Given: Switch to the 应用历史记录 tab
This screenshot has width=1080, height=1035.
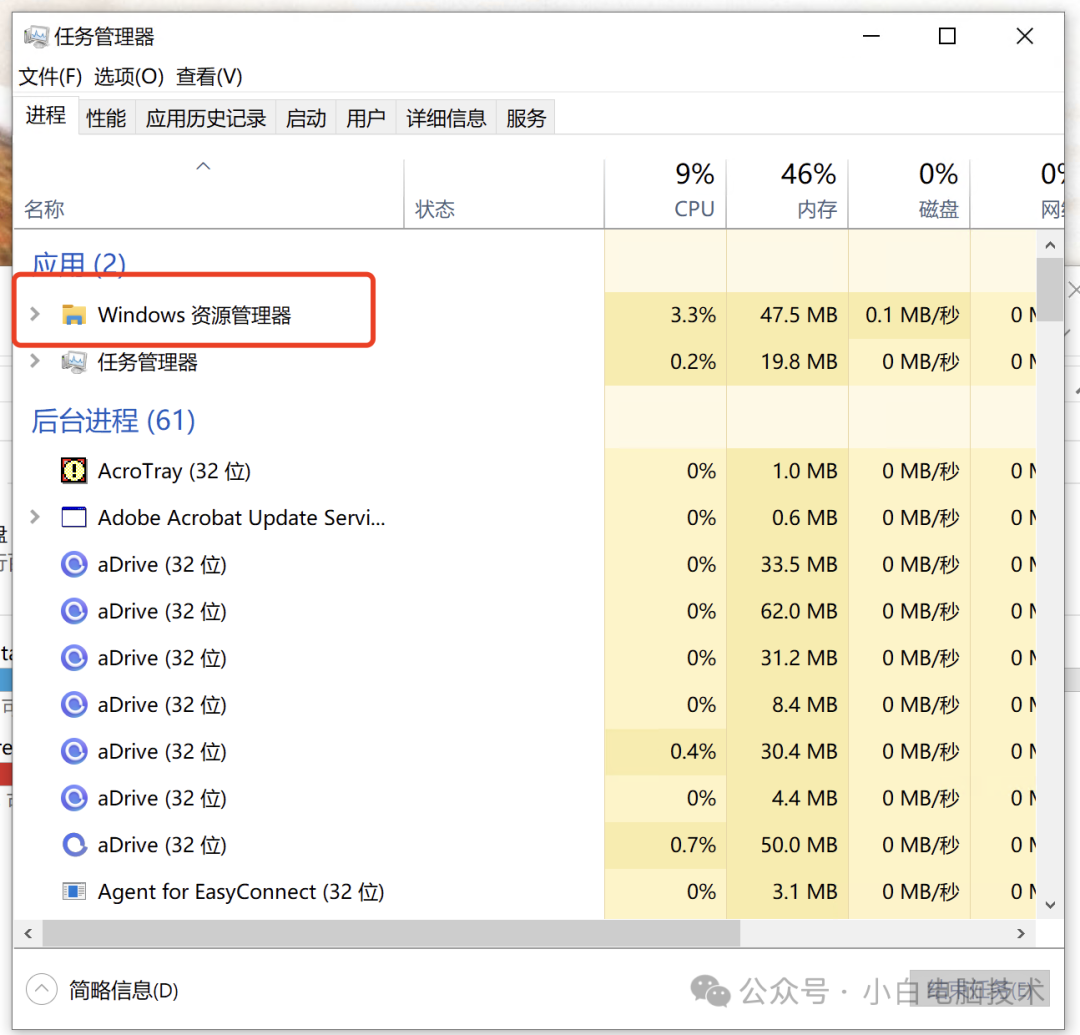Looking at the screenshot, I should [206, 118].
